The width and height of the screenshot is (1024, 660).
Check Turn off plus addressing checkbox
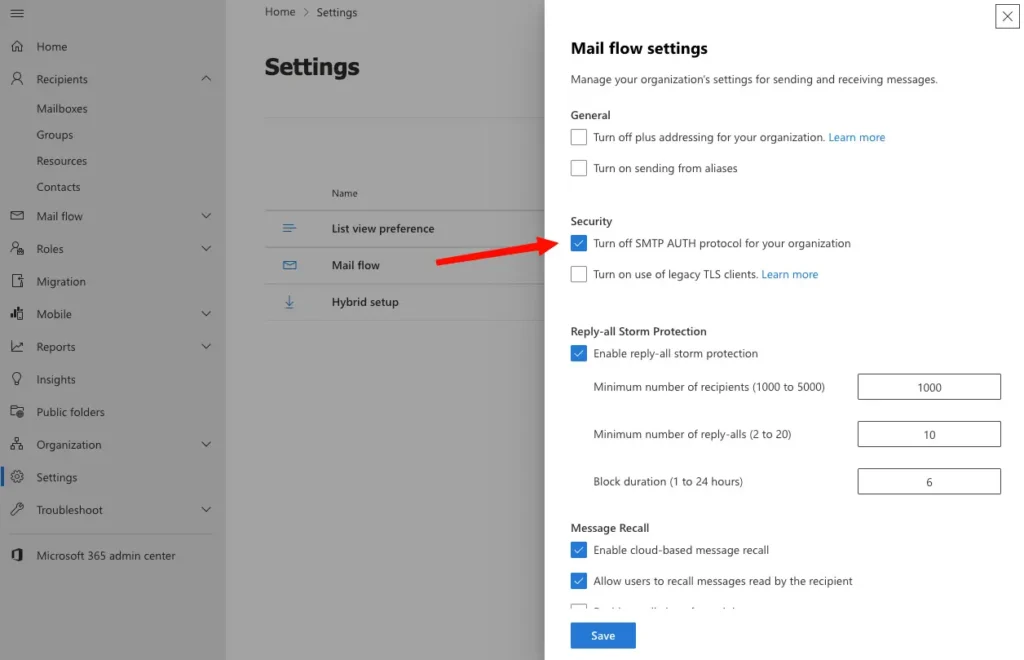click(x=579, y=137)
